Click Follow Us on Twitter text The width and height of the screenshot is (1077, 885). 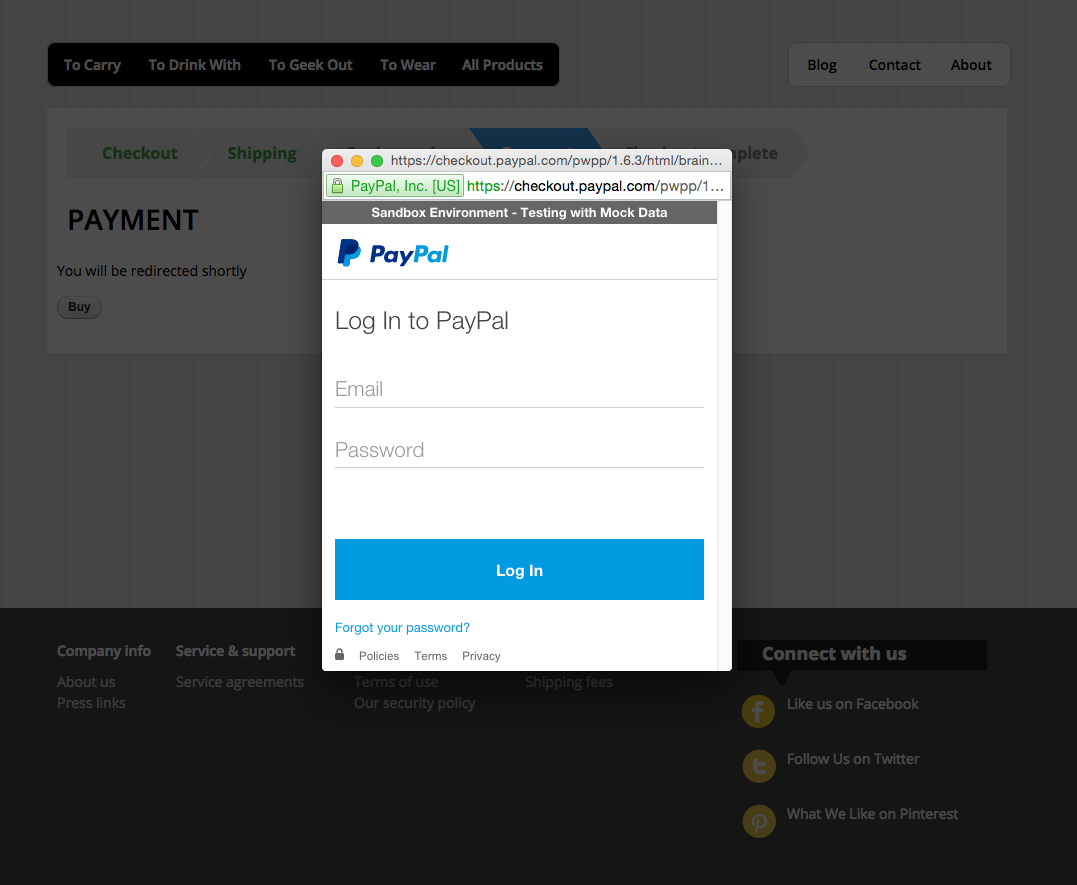(x=853, y=759)
